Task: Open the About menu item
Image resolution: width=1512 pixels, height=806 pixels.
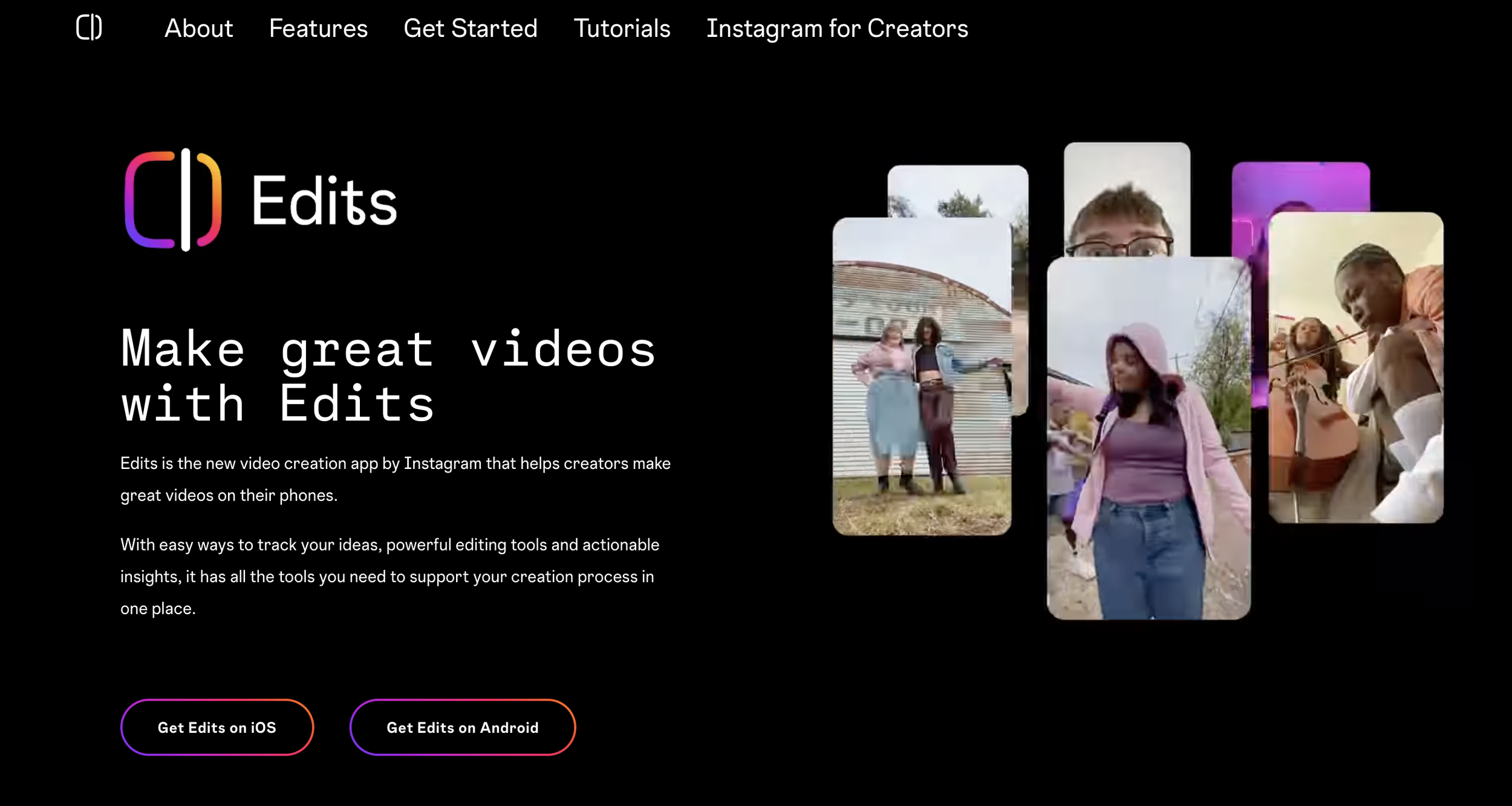Action: (198, 28)
